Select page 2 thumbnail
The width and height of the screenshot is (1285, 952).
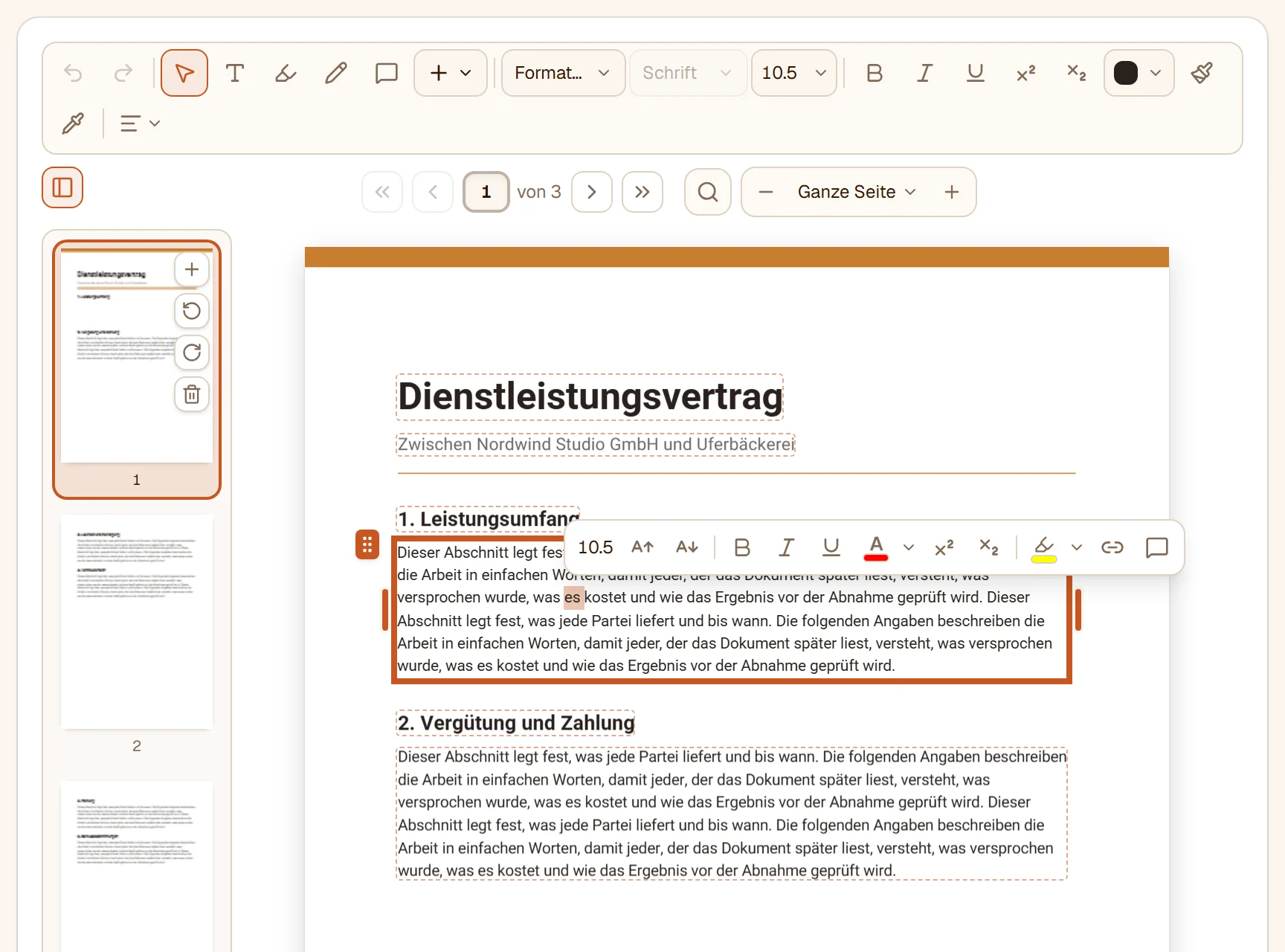137,622
